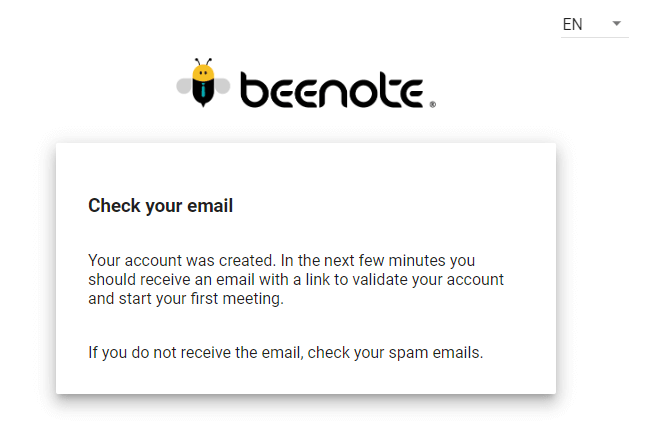Click the empty card area above the heading
This screenshot has width=662, height=439.
pos(306,169)
